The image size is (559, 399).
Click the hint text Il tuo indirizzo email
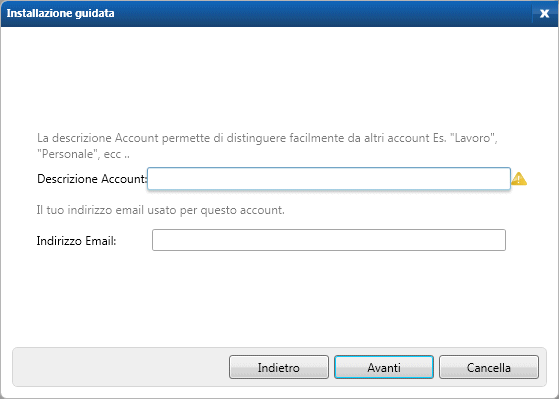(160, 210)
